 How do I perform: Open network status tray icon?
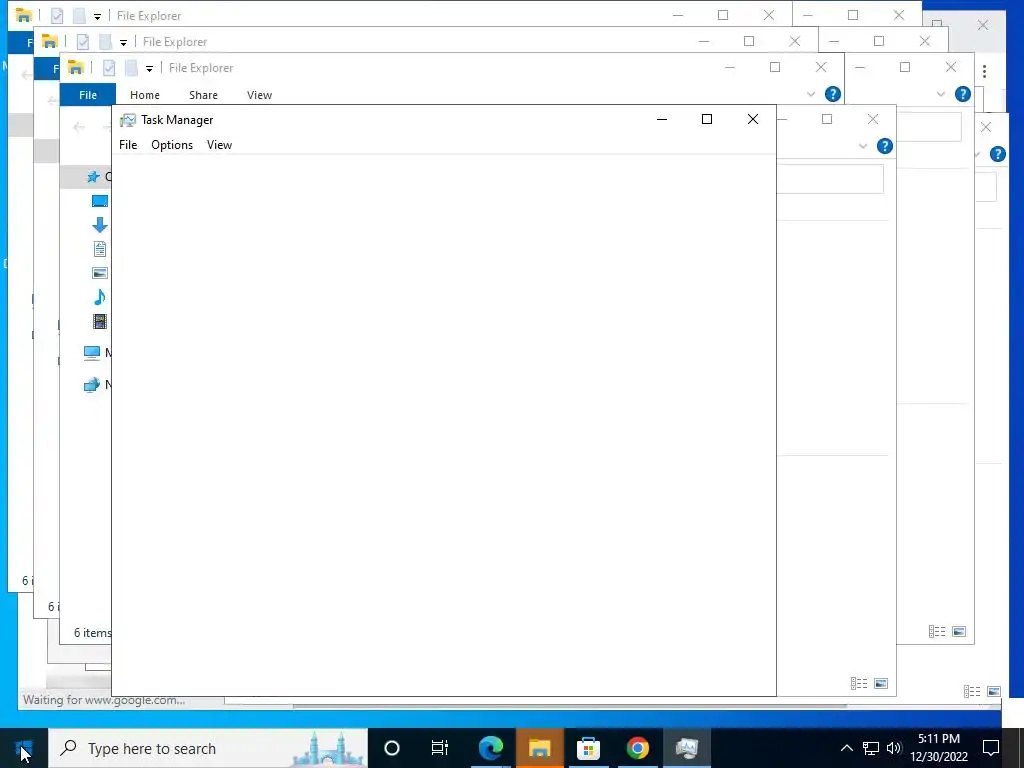point(871,748)
